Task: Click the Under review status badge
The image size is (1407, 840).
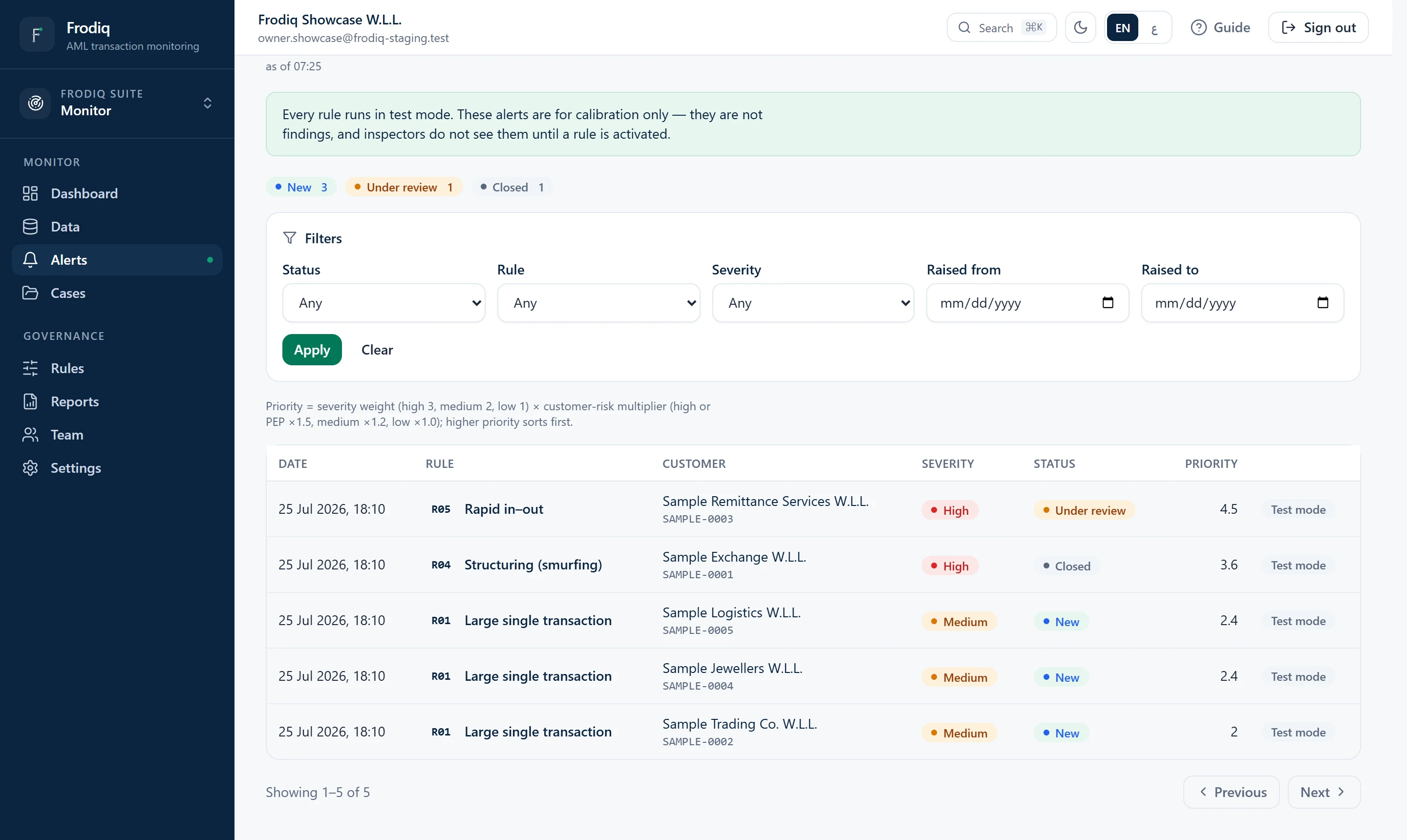Action: click(x=1084, y=510)
